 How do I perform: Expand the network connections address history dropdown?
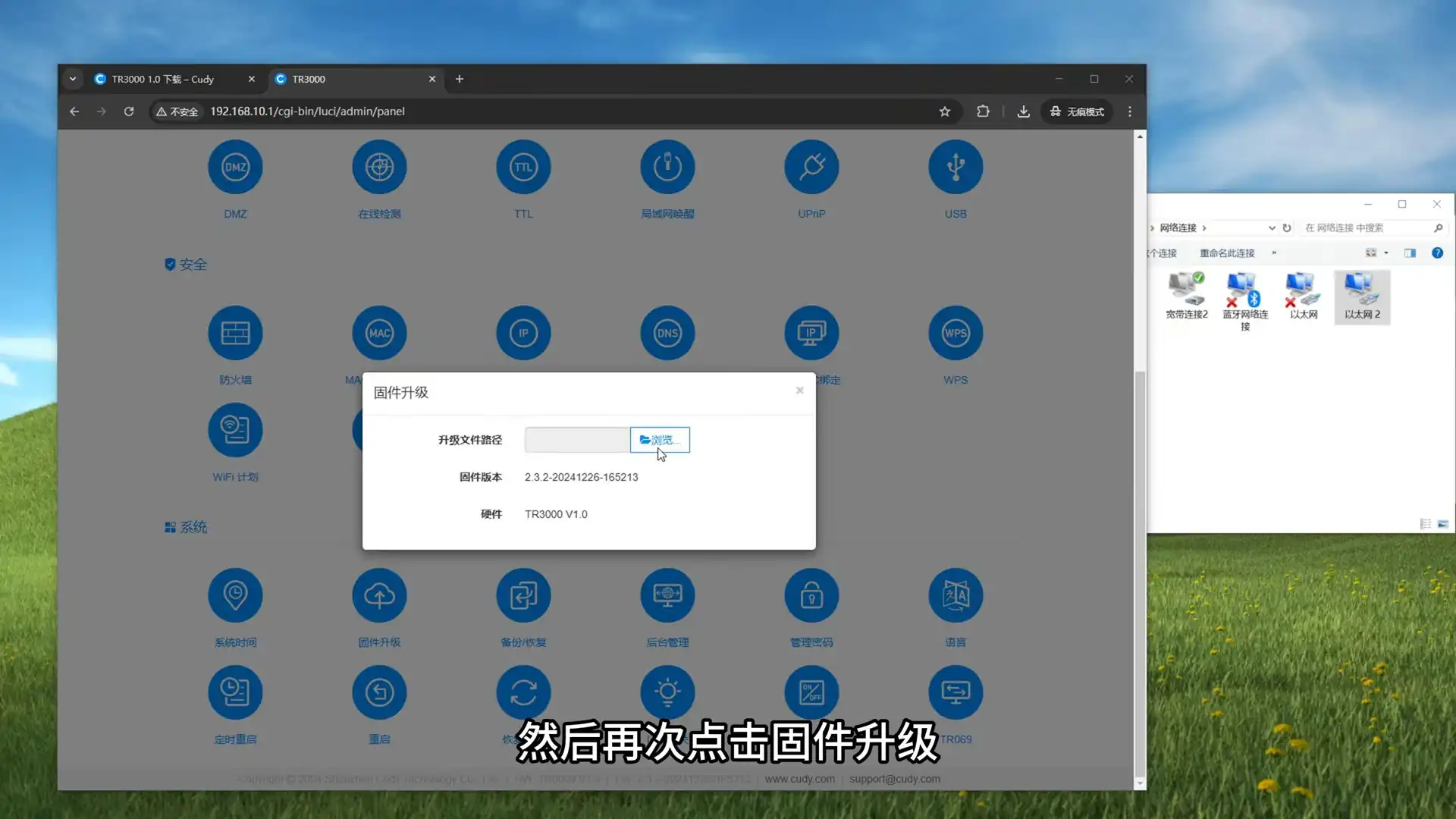(x=1272, y=227)
